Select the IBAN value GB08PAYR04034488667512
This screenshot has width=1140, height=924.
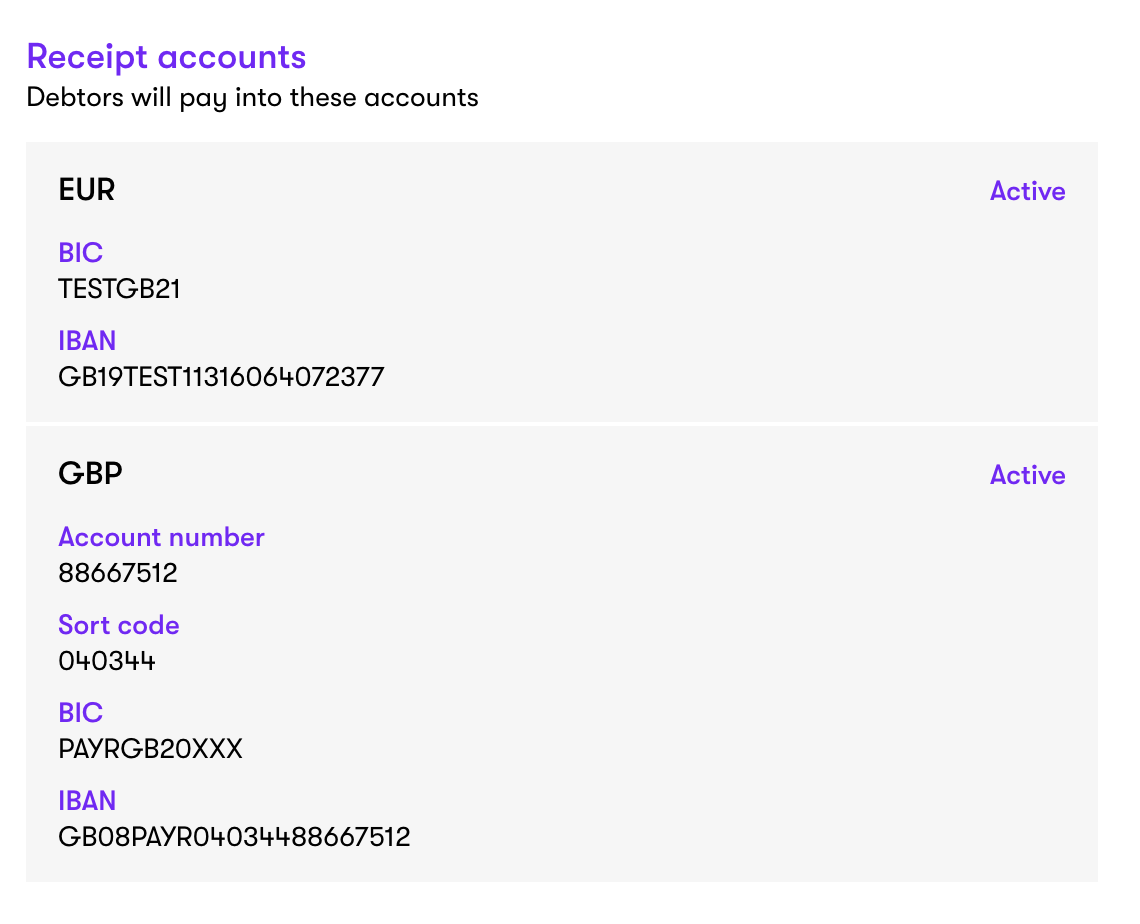(234, 837)
